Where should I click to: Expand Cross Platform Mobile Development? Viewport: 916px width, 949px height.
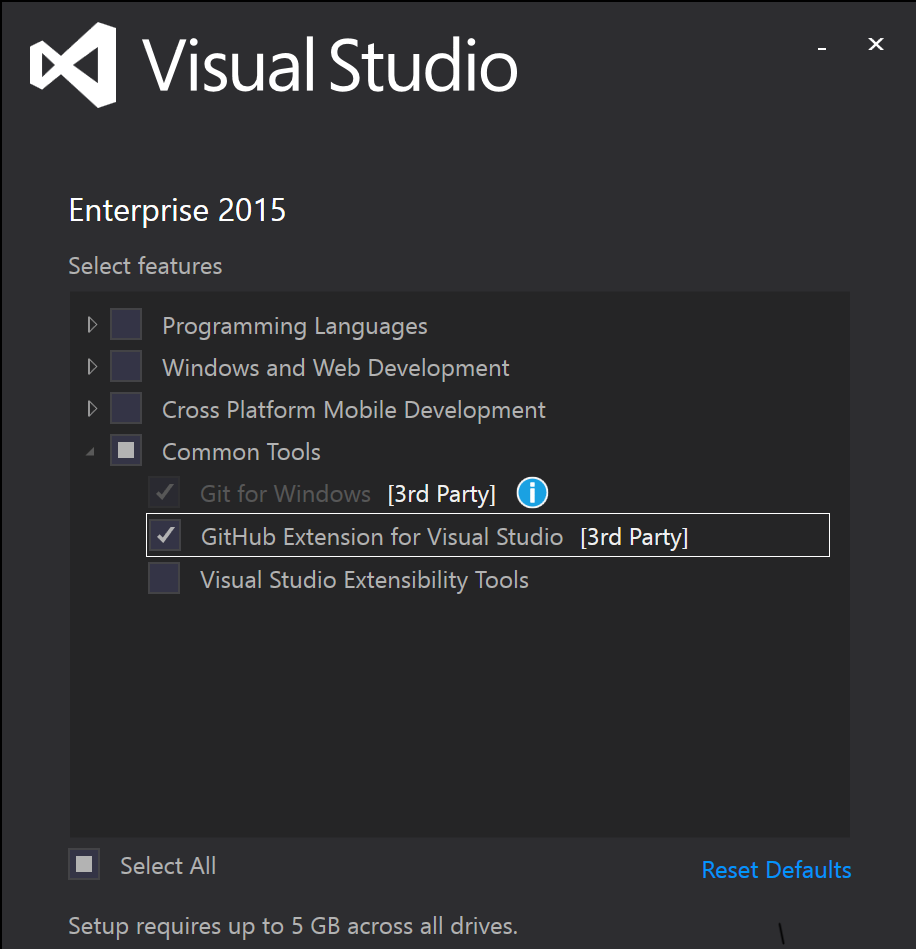[x=90, y=408]
